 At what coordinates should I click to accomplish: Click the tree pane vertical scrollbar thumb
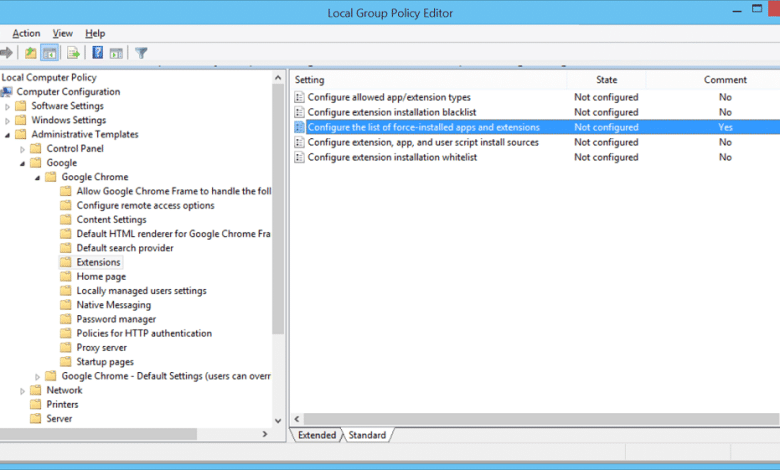[278, 209]
